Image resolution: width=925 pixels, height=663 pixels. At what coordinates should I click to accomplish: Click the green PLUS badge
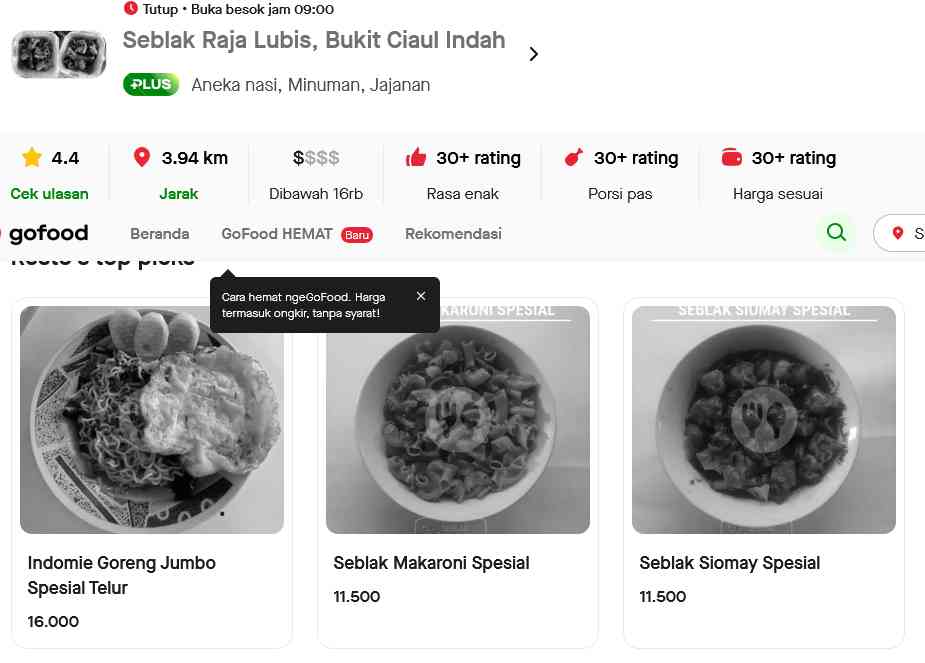[x=151, y=85]
